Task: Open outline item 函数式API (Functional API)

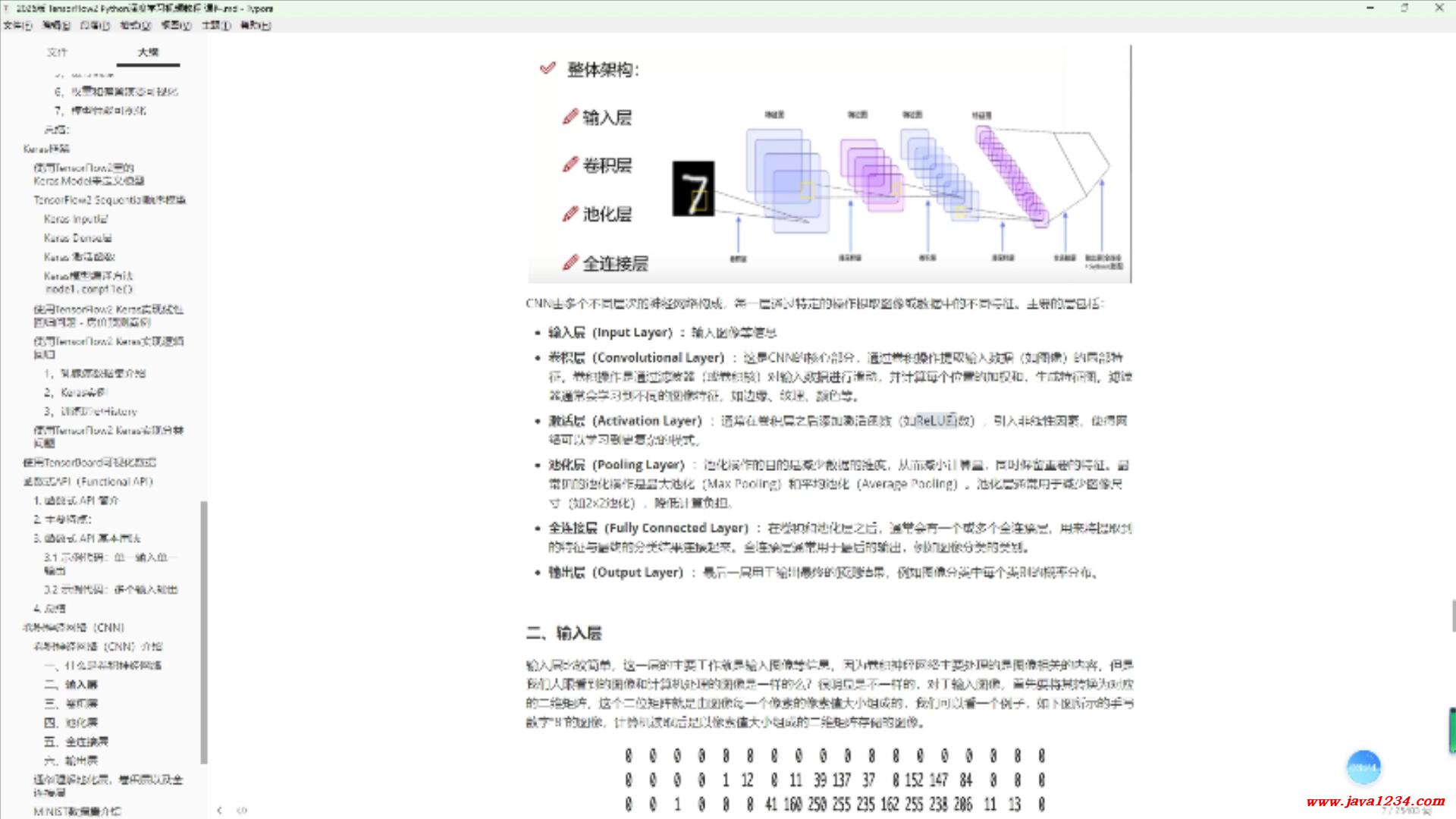Action: [x=88, y=482]
